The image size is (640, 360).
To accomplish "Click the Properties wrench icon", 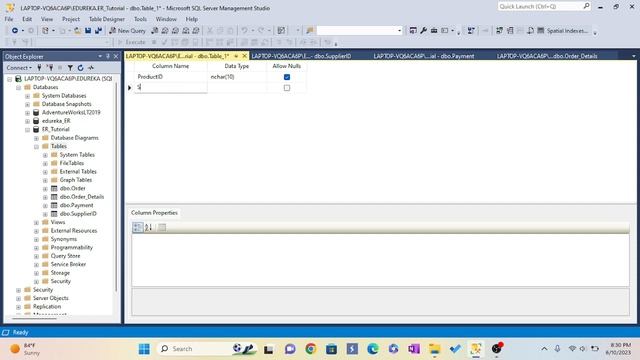I will pos(423,31).
